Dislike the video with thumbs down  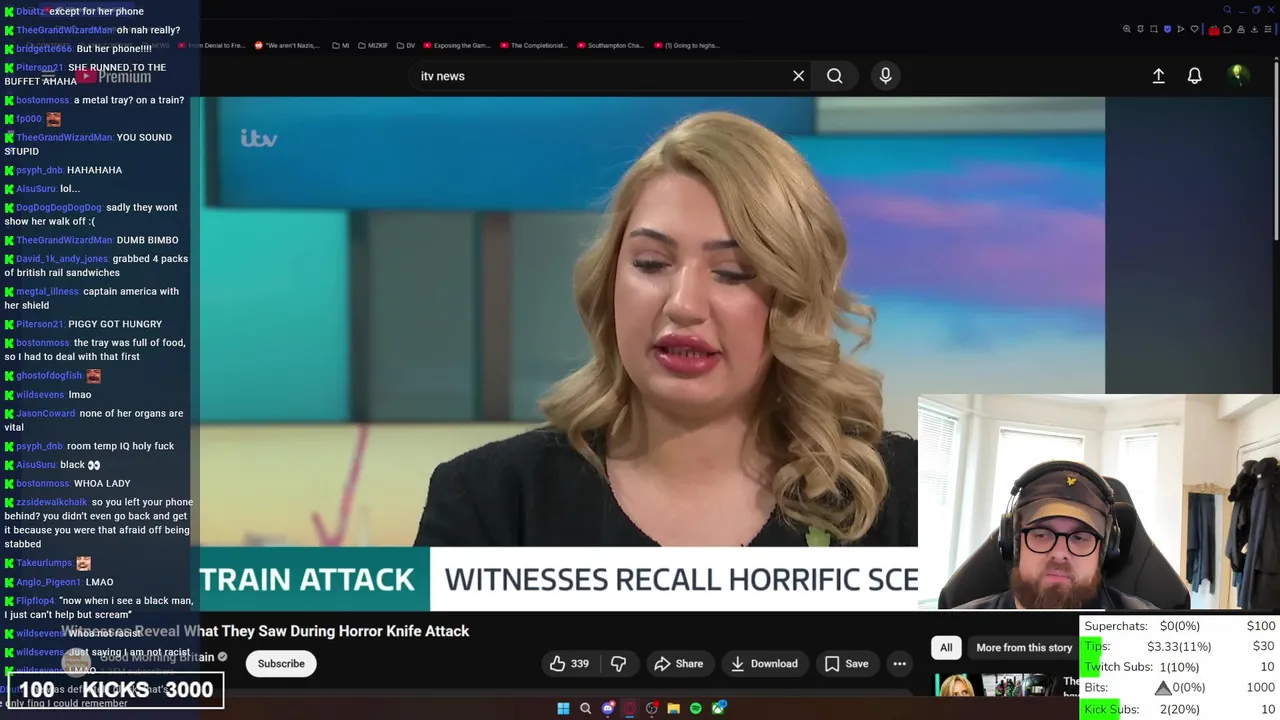(618, 663)
